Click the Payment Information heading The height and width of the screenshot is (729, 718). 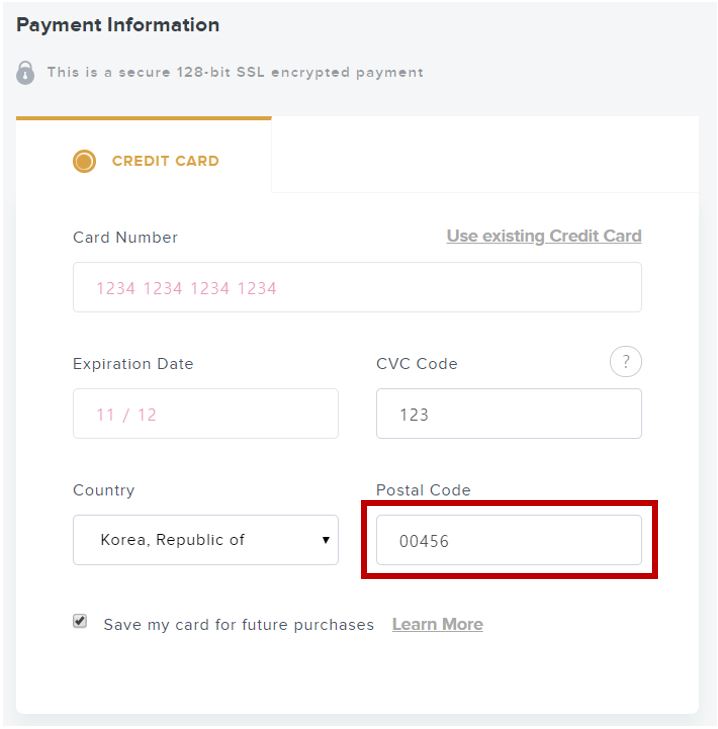(118, 25)
